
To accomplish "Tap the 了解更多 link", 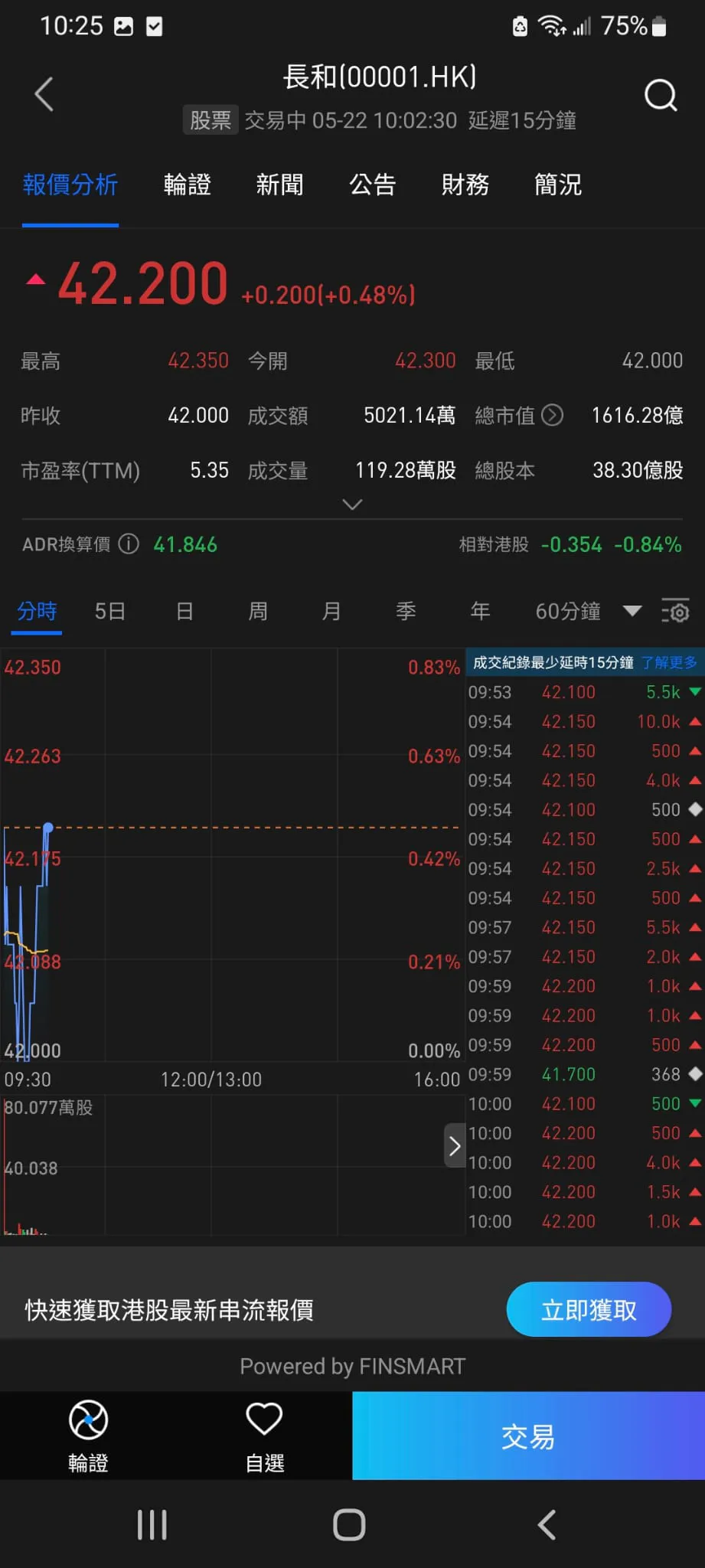I will click(669, 662).
